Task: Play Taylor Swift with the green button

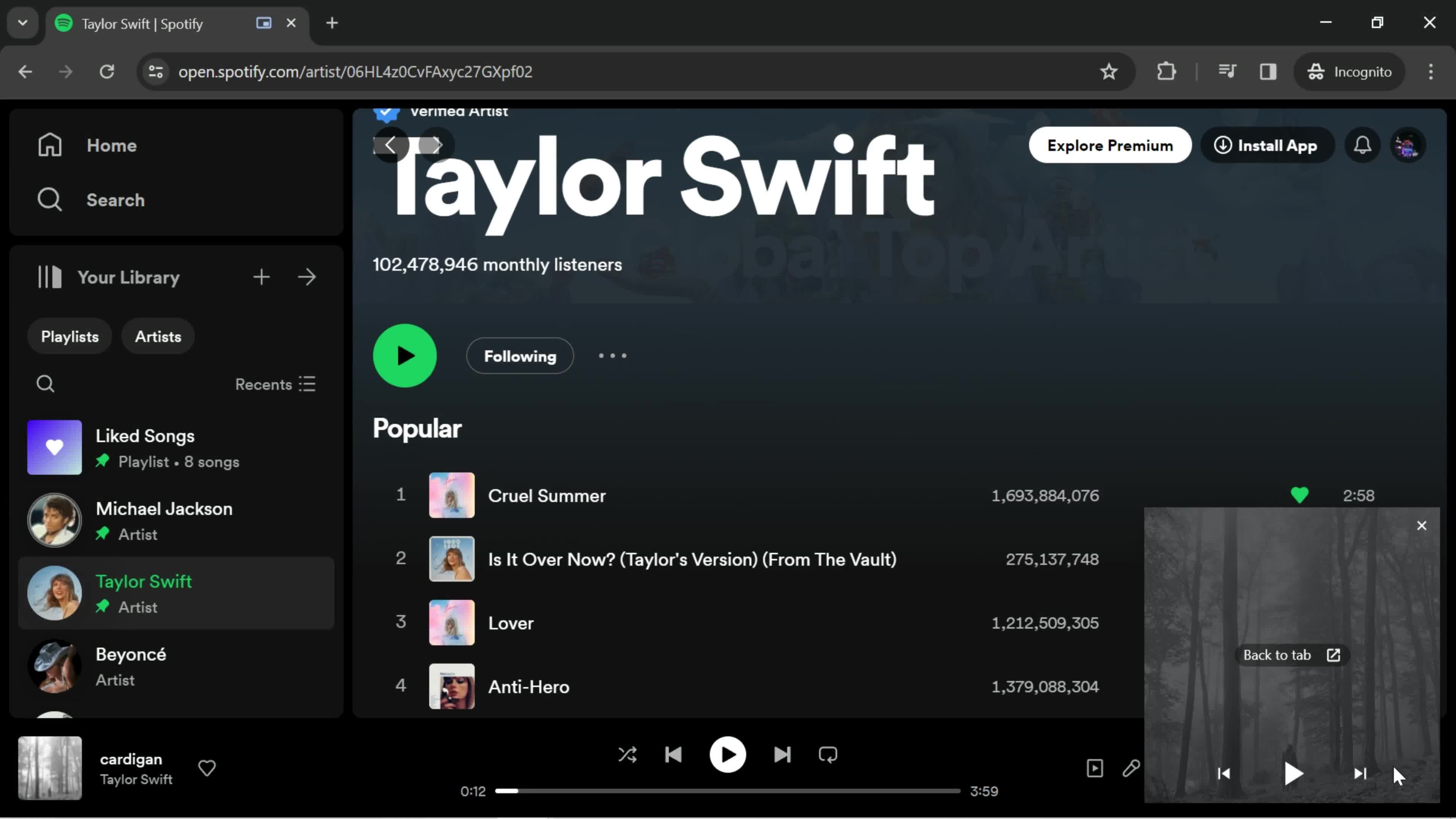Action: click(405, 356)
